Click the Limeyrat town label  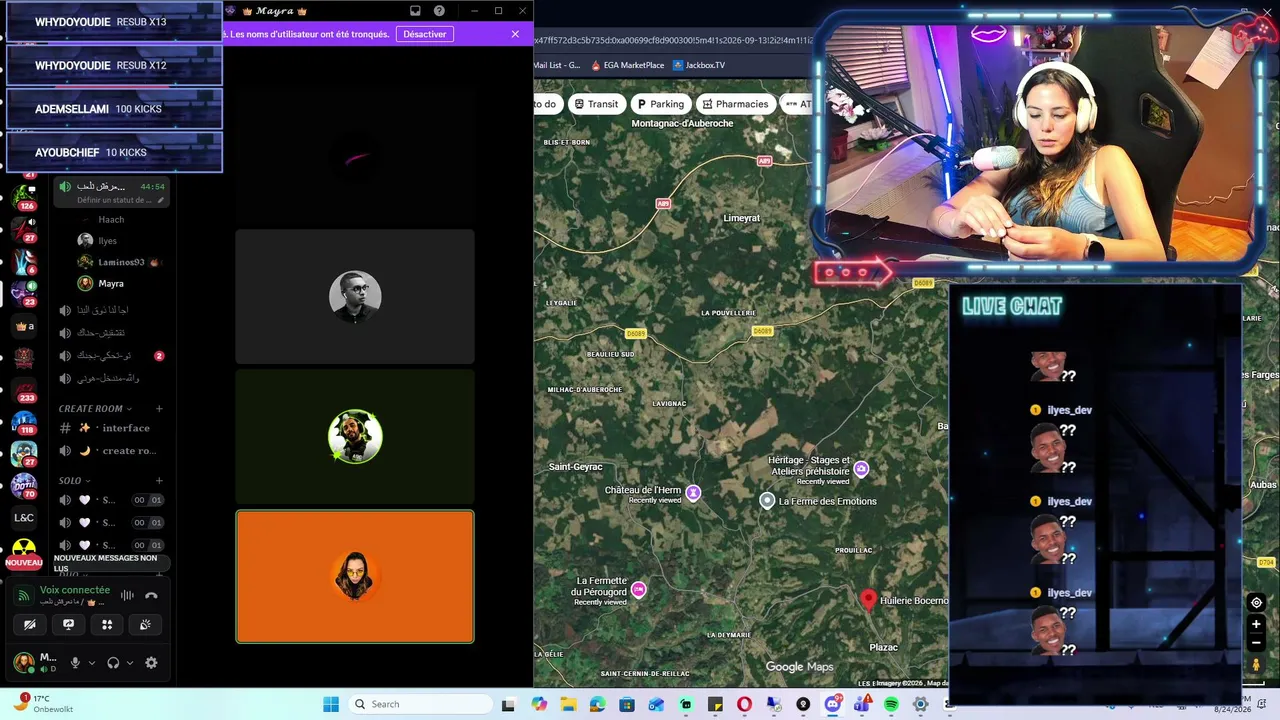[x=741, y=218]
